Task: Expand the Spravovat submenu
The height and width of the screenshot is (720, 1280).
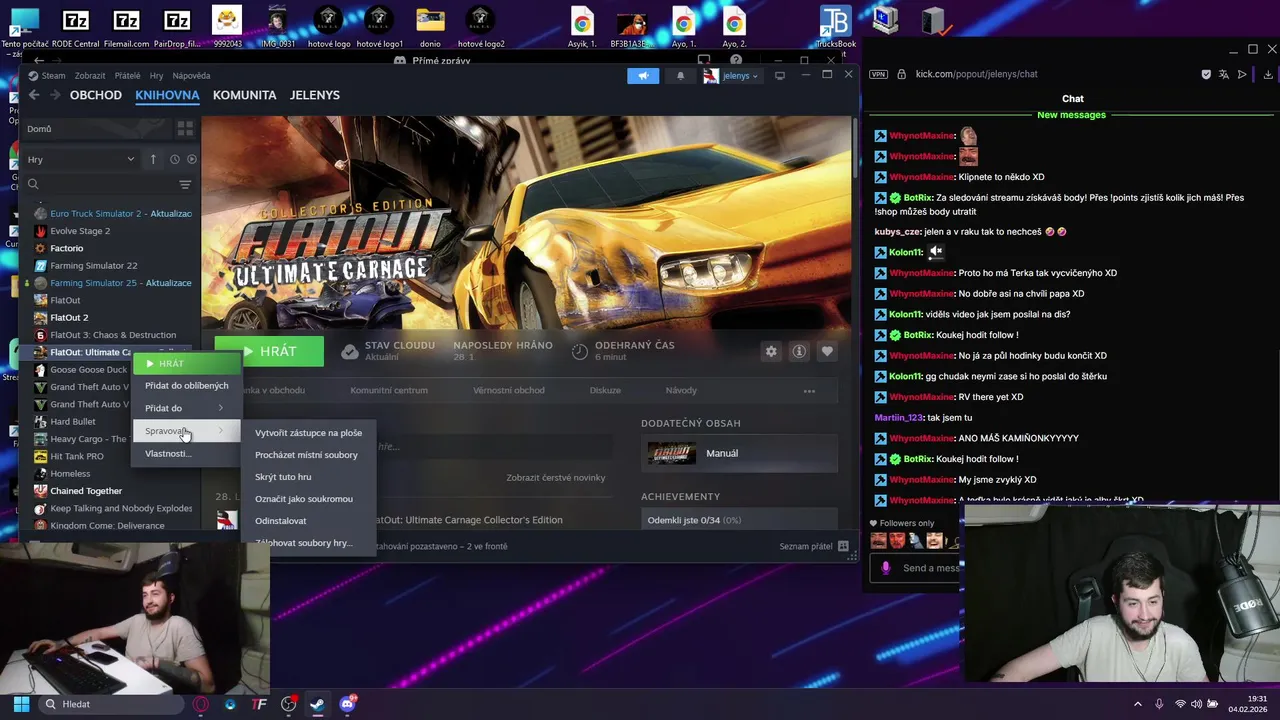Action: [187, 431]
